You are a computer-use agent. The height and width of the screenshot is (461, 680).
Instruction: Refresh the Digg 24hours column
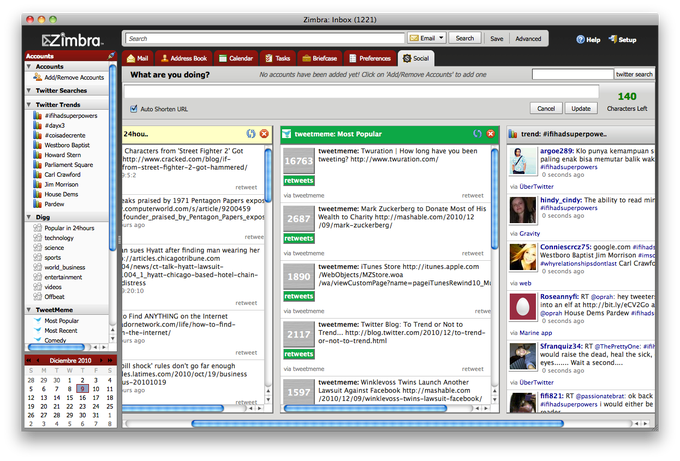coord(251,134)
